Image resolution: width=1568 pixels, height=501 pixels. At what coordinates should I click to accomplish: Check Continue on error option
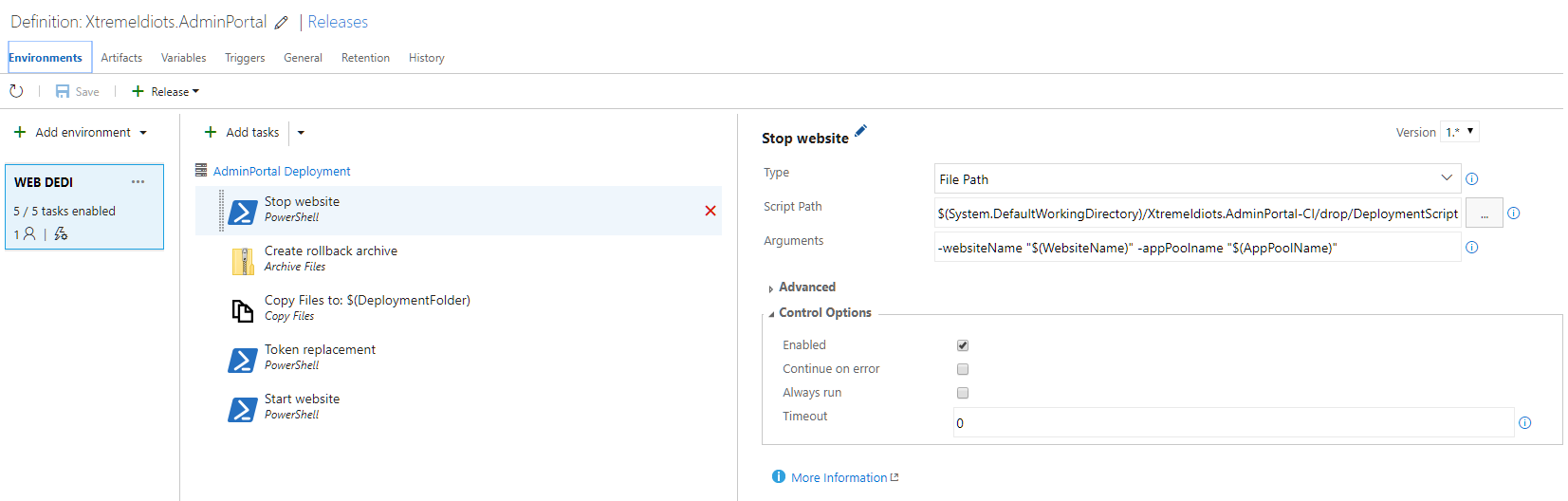(963, 369)
